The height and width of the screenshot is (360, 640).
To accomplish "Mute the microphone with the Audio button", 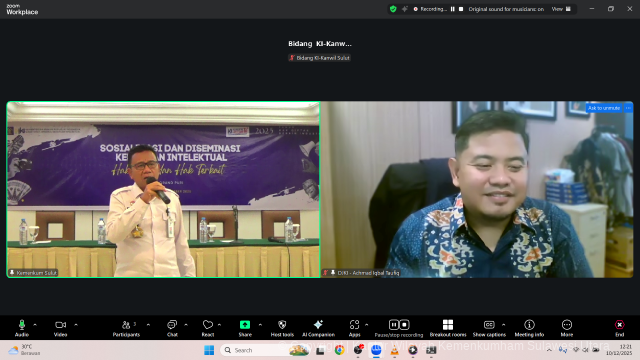I will coord(22,328).
